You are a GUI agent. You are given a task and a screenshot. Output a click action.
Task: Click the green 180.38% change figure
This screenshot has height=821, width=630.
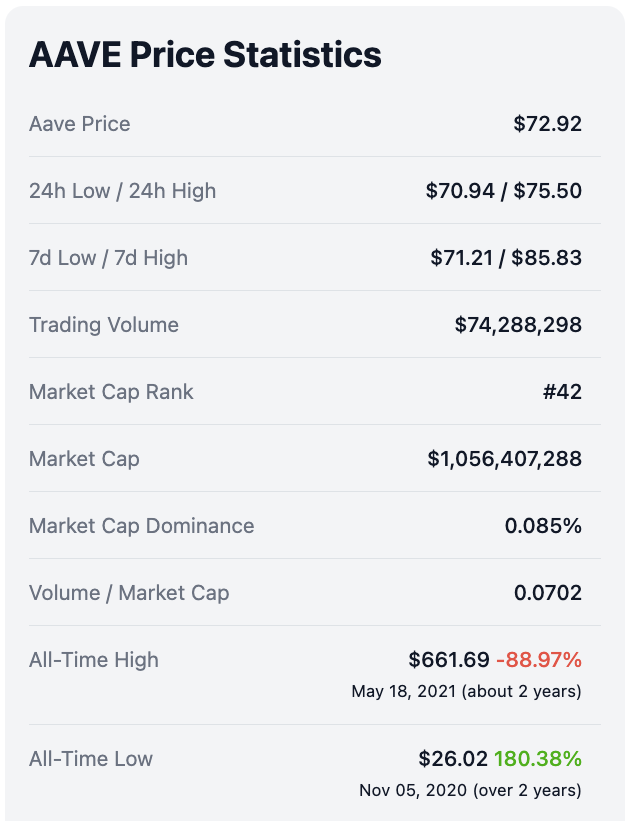538,759
